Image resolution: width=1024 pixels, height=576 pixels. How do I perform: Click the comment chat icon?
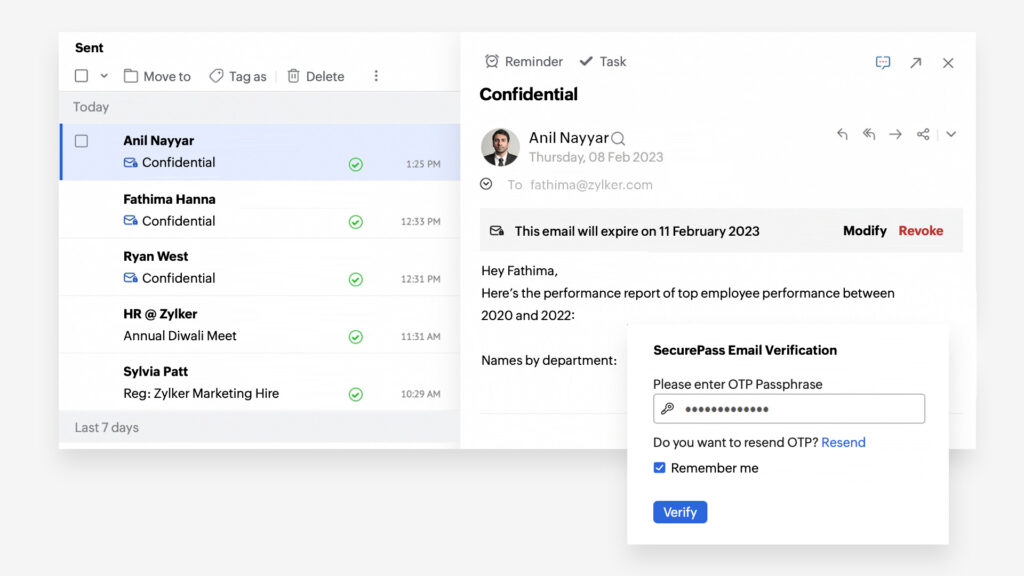tap(883, 63)
